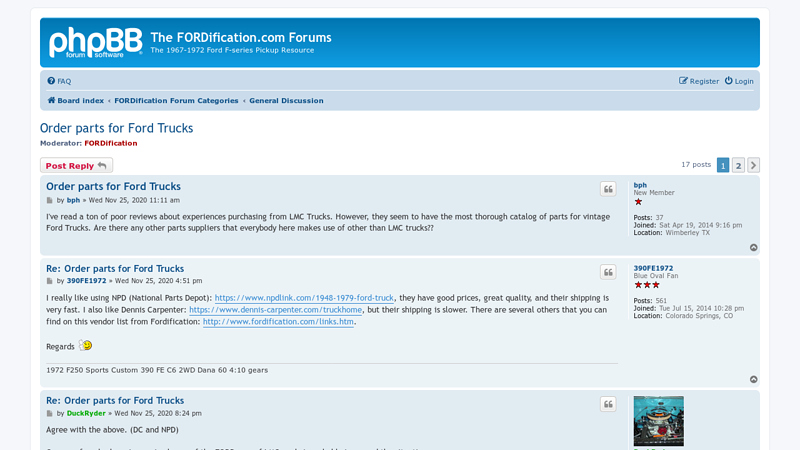Open FORDification moderator profile
Screen dimensions: 800x450
coord(111,143)
